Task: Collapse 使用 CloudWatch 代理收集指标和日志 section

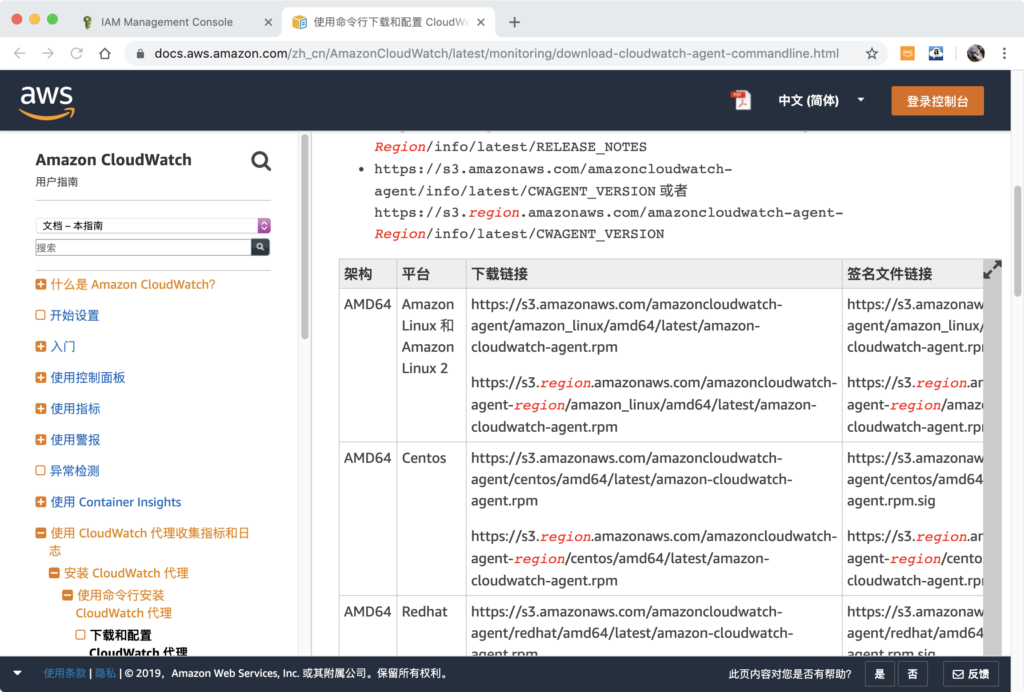Action: tap(40, 533)
